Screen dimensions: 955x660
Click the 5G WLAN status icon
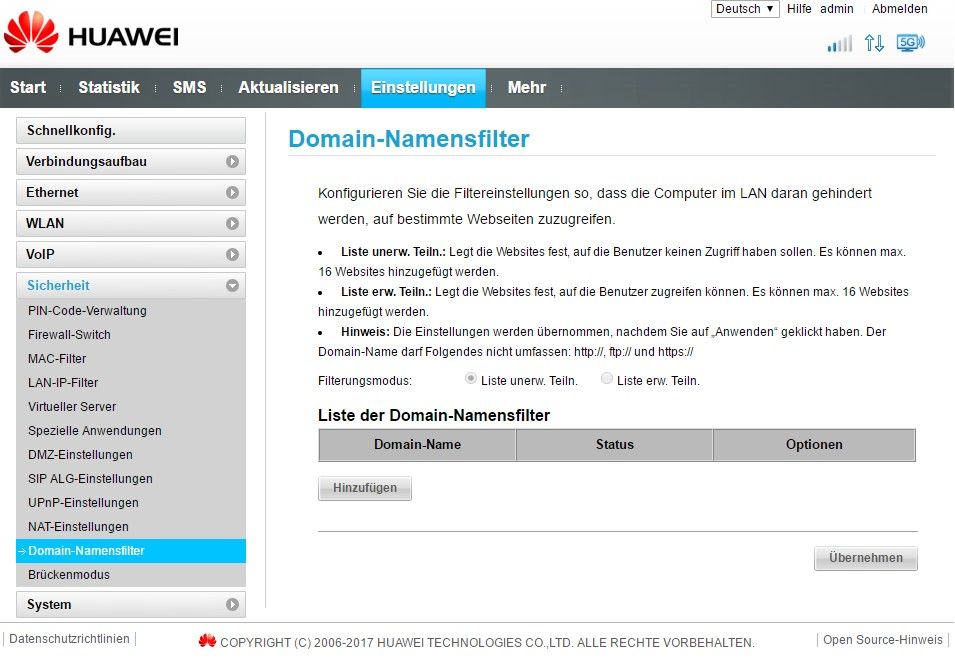click(x=910, y=43)
